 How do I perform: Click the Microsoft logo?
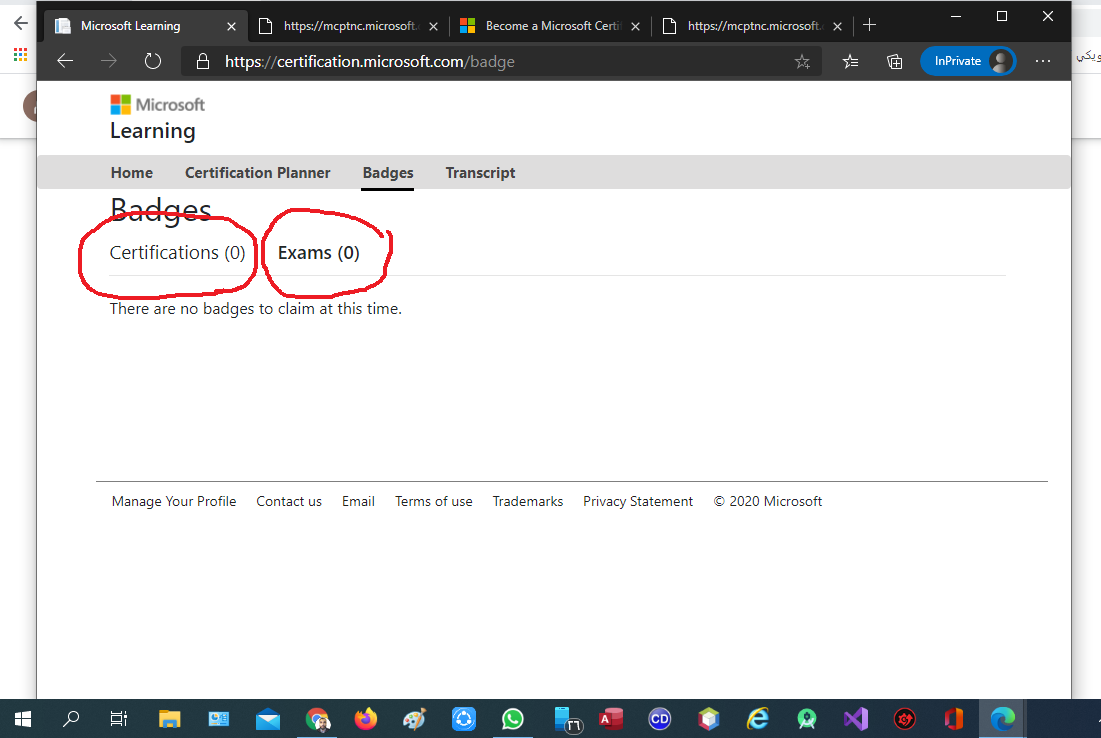pyautogui.click(x=157, y=105)
